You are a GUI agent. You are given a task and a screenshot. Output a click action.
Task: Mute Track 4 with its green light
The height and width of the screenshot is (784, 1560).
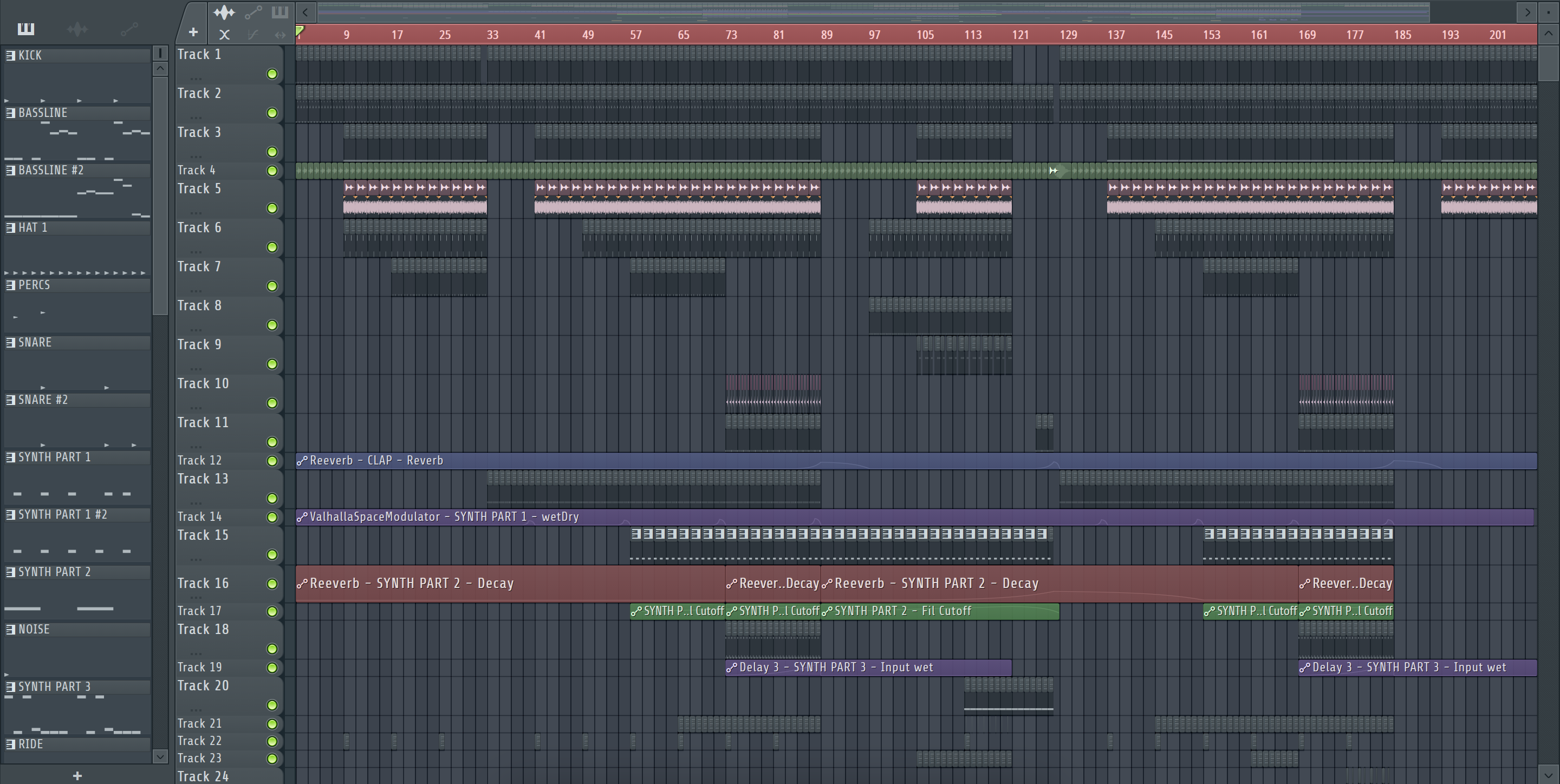click(x=272, y=171)
